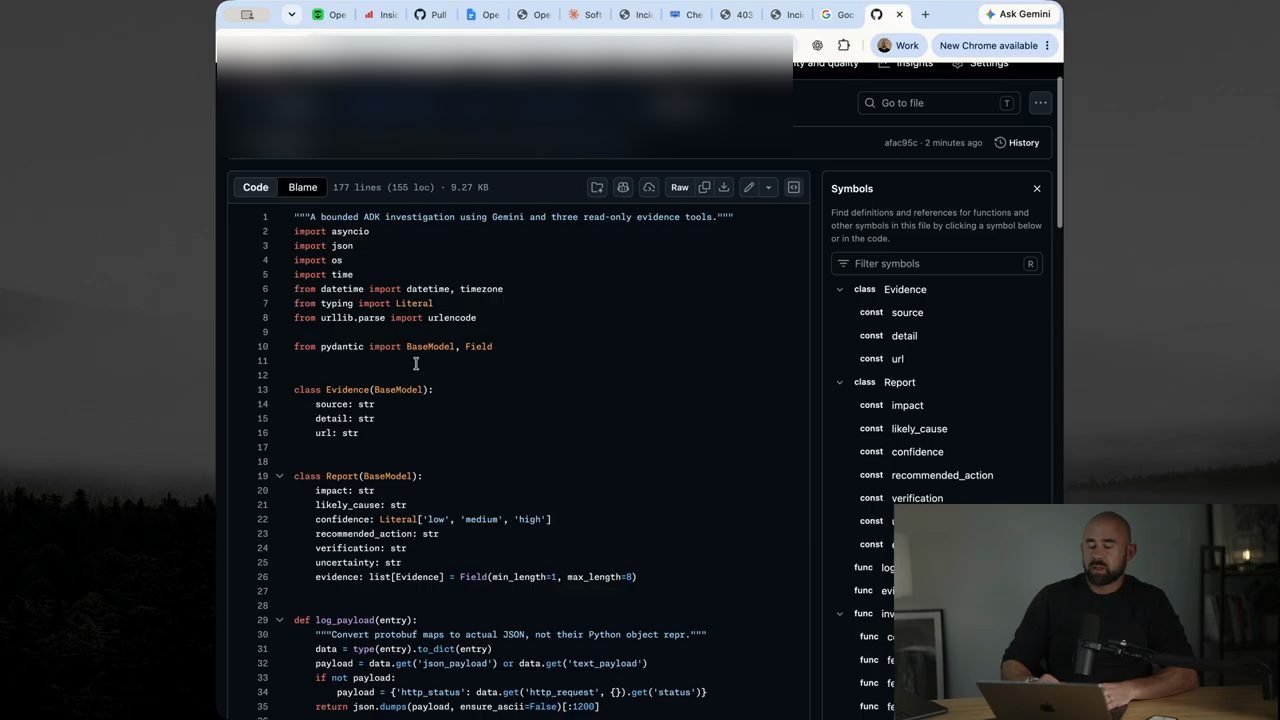Toggle the symbols panel code icon
The width and height of the screenshot is (1280, 720).
[794, 187]
